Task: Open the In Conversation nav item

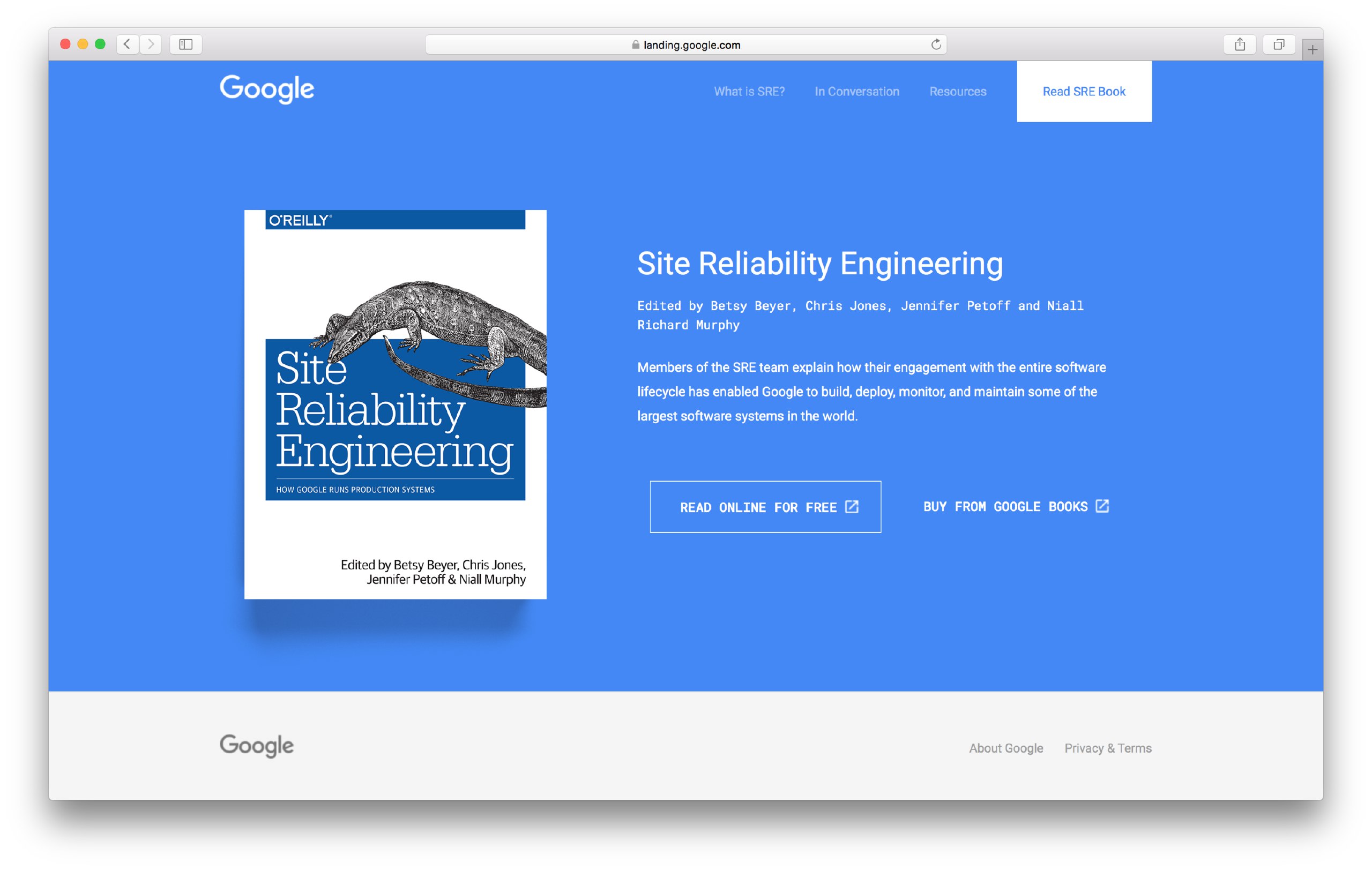Action: point(857,92)
